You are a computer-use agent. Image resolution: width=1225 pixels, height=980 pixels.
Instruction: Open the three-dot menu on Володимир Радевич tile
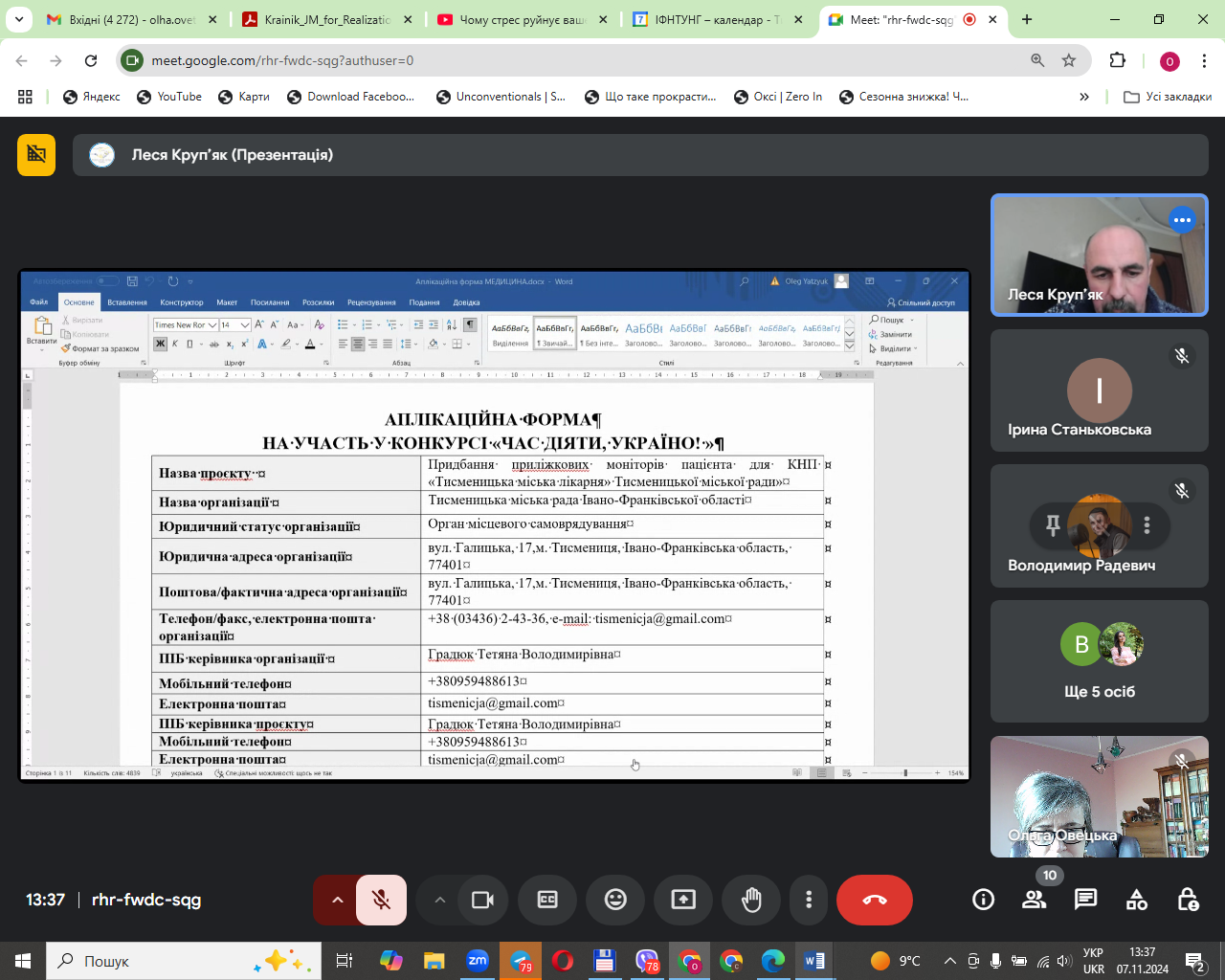(x=1147, y=525)
